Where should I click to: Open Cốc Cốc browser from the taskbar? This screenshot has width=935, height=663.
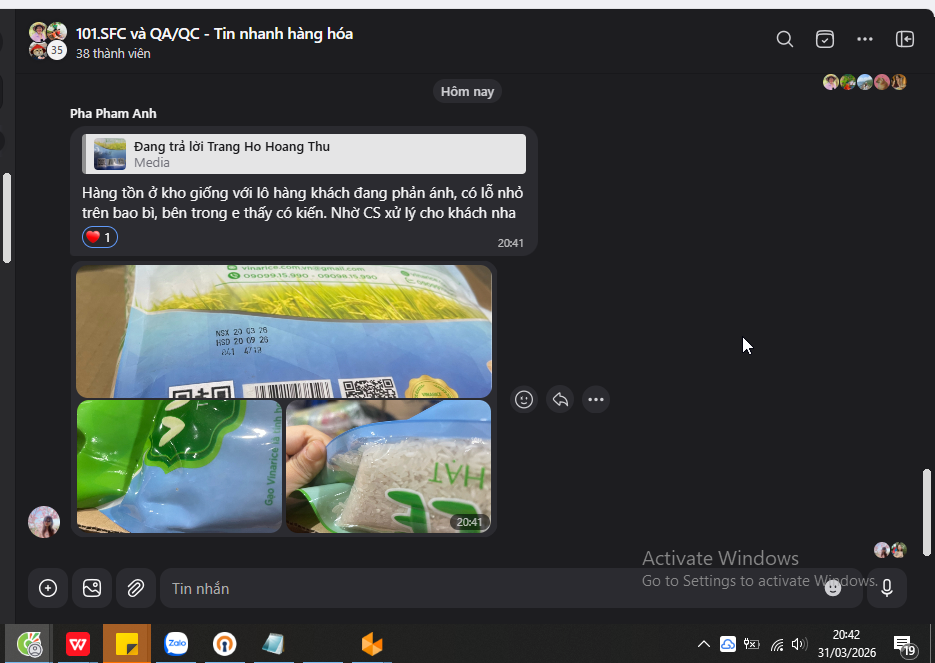coord(29,644)
